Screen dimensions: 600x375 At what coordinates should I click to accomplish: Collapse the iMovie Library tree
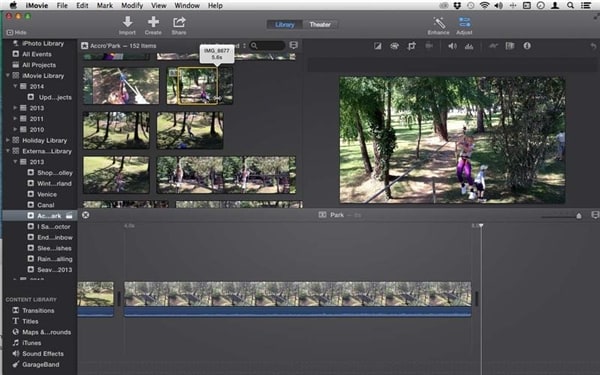tap(8, 75)
